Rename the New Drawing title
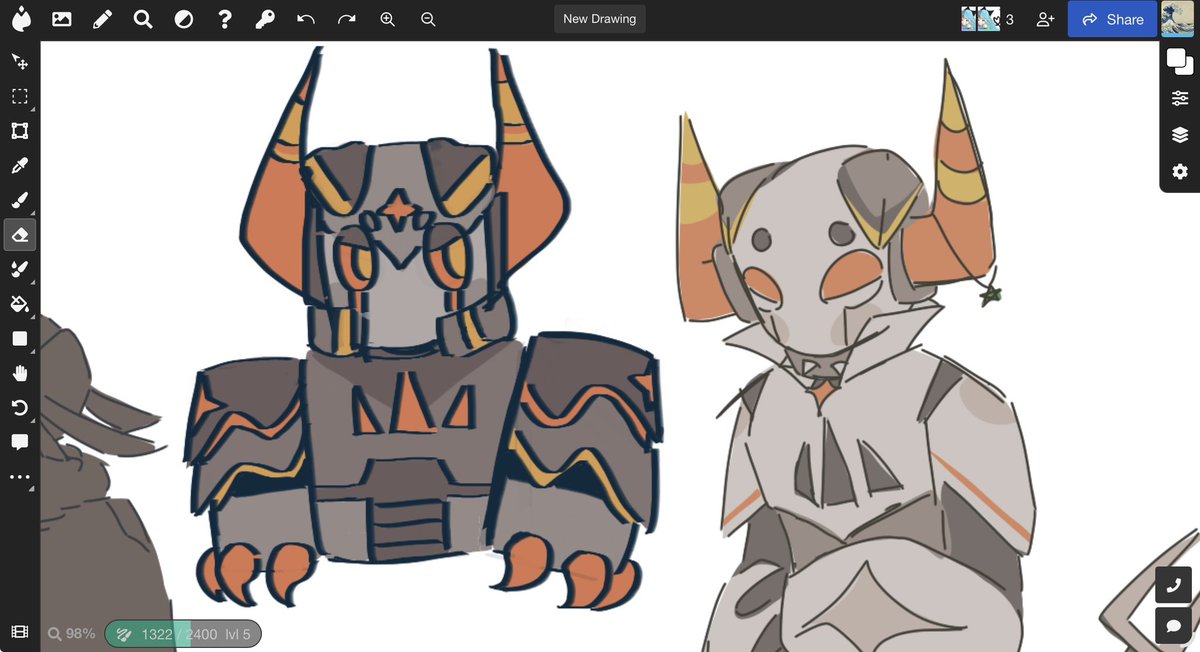This screenshot has height=652, width=1200. click(600, 19)
